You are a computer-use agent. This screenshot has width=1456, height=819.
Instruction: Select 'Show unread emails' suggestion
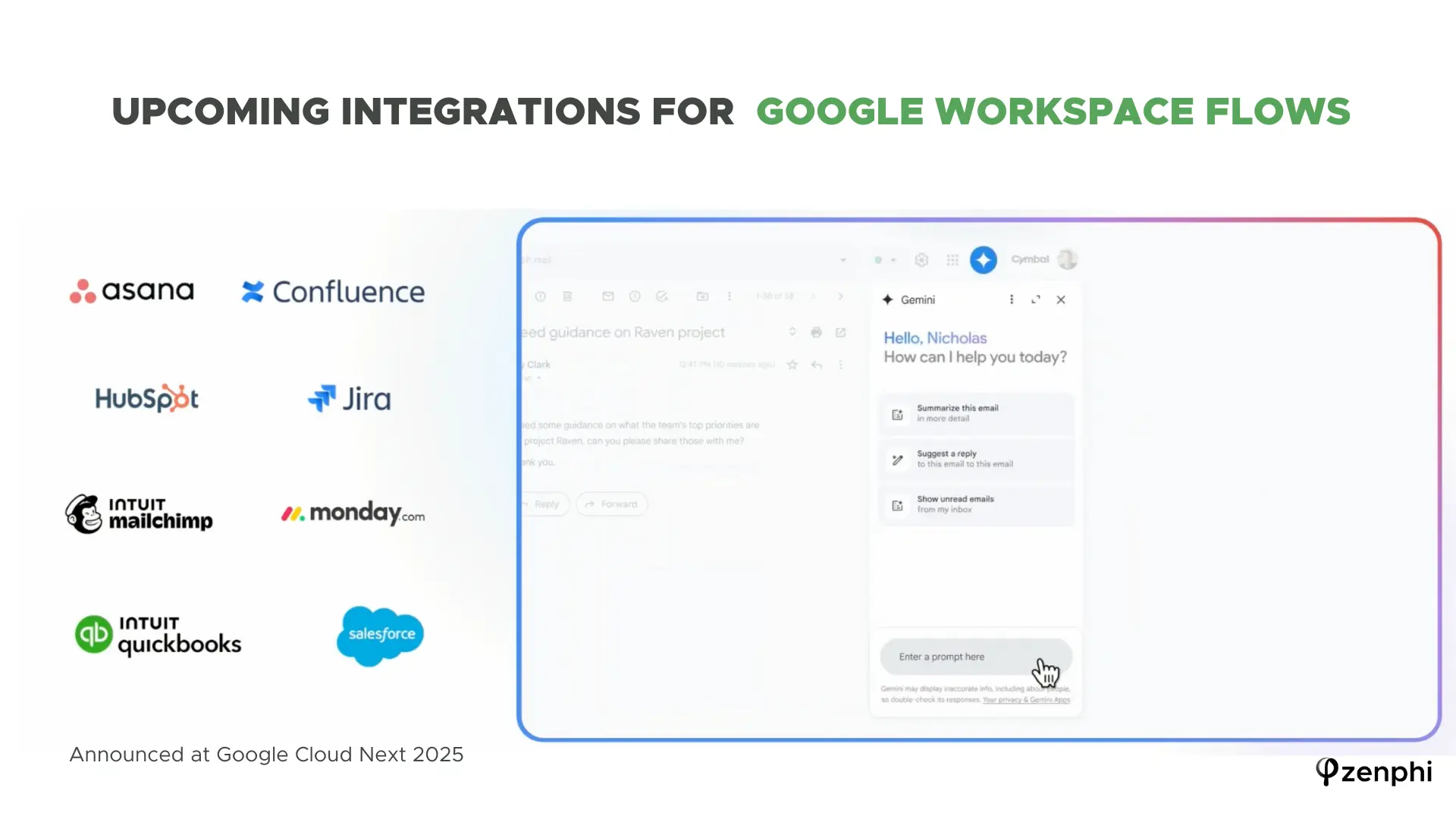coord(976,504)
